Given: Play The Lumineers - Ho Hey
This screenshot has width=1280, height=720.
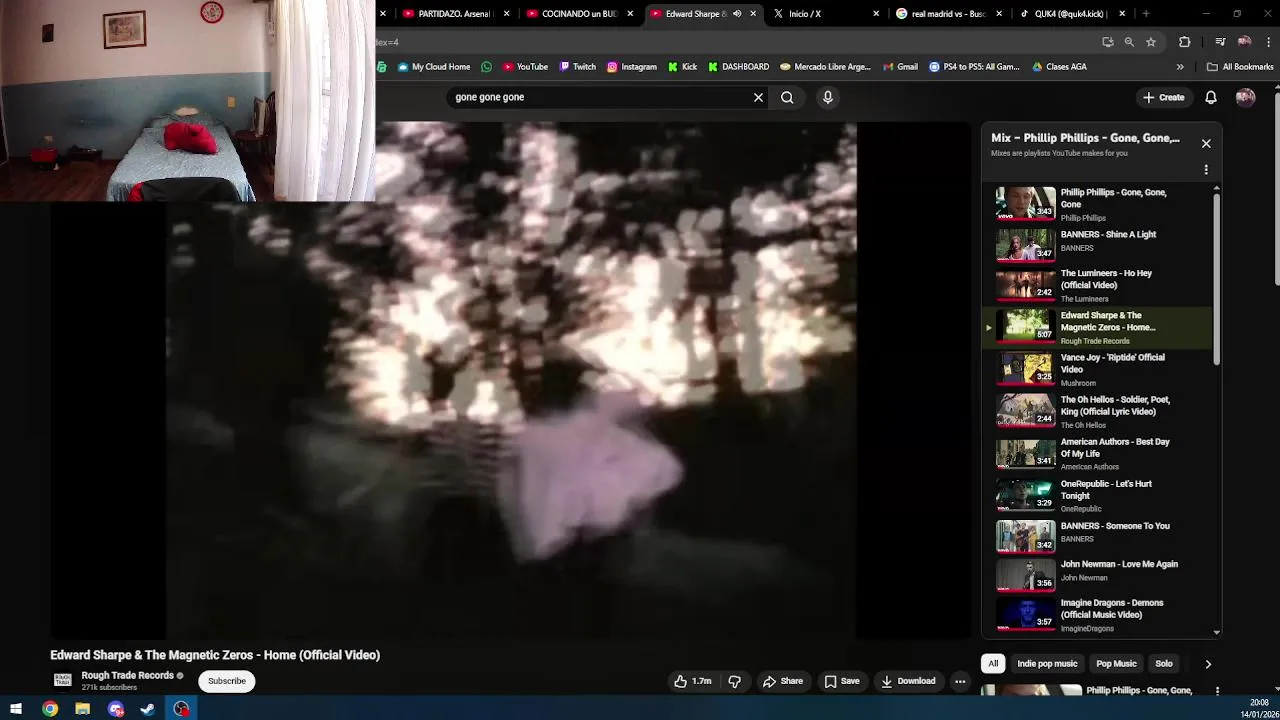Looking at the screenshot, I should pyautogui.click(x=1098, y=285).
